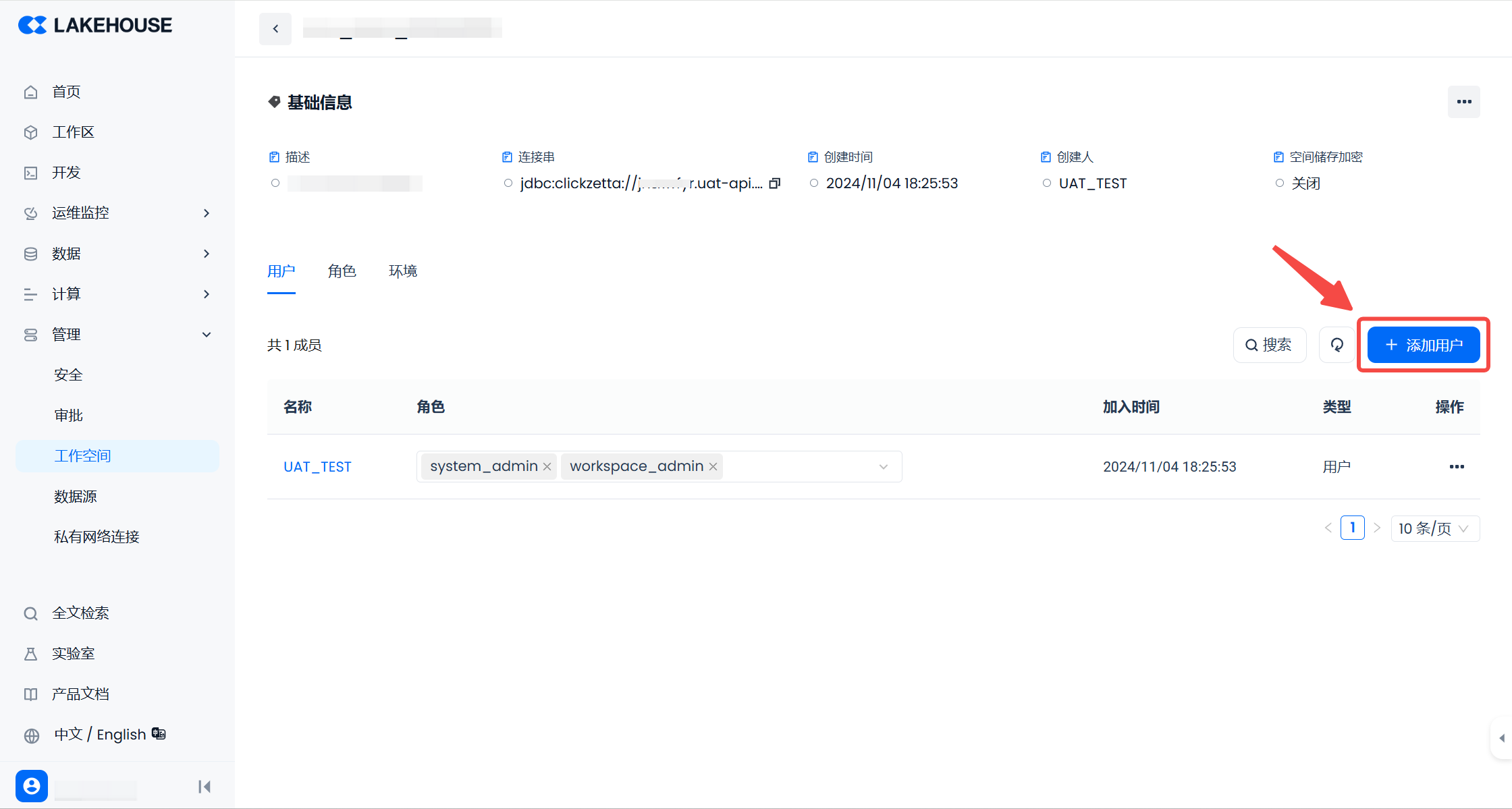Switch to the 角色 tab
This screenshot has height=809, width=1512.
(x=342, y=271)
